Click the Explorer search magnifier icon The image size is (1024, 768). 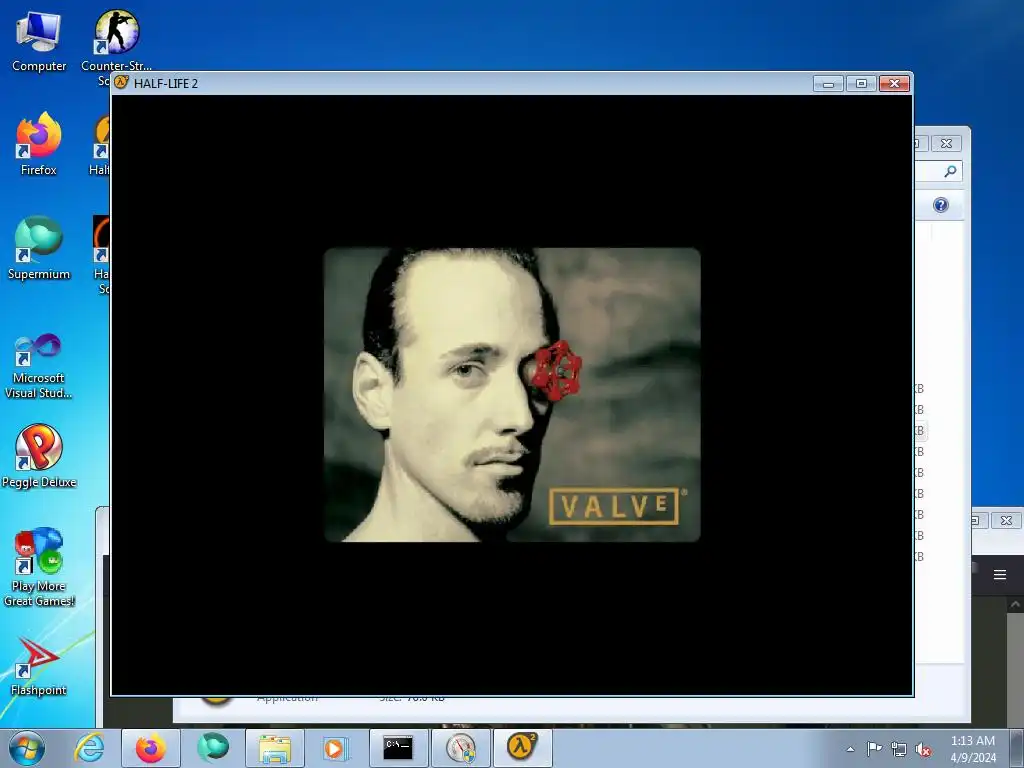tap(950, 171)
